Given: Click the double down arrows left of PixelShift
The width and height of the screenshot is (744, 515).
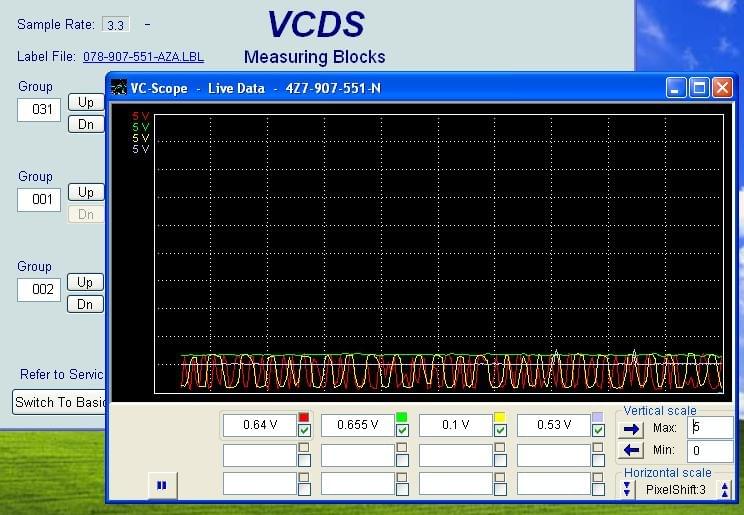Looking at the screenshot, I should coord(627,489).
